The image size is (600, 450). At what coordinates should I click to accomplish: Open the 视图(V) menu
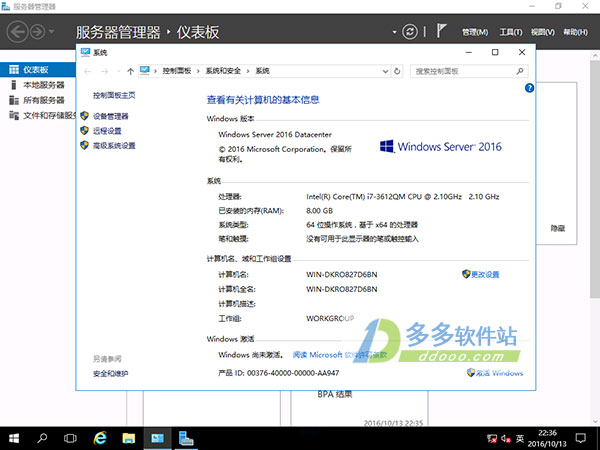543,32
